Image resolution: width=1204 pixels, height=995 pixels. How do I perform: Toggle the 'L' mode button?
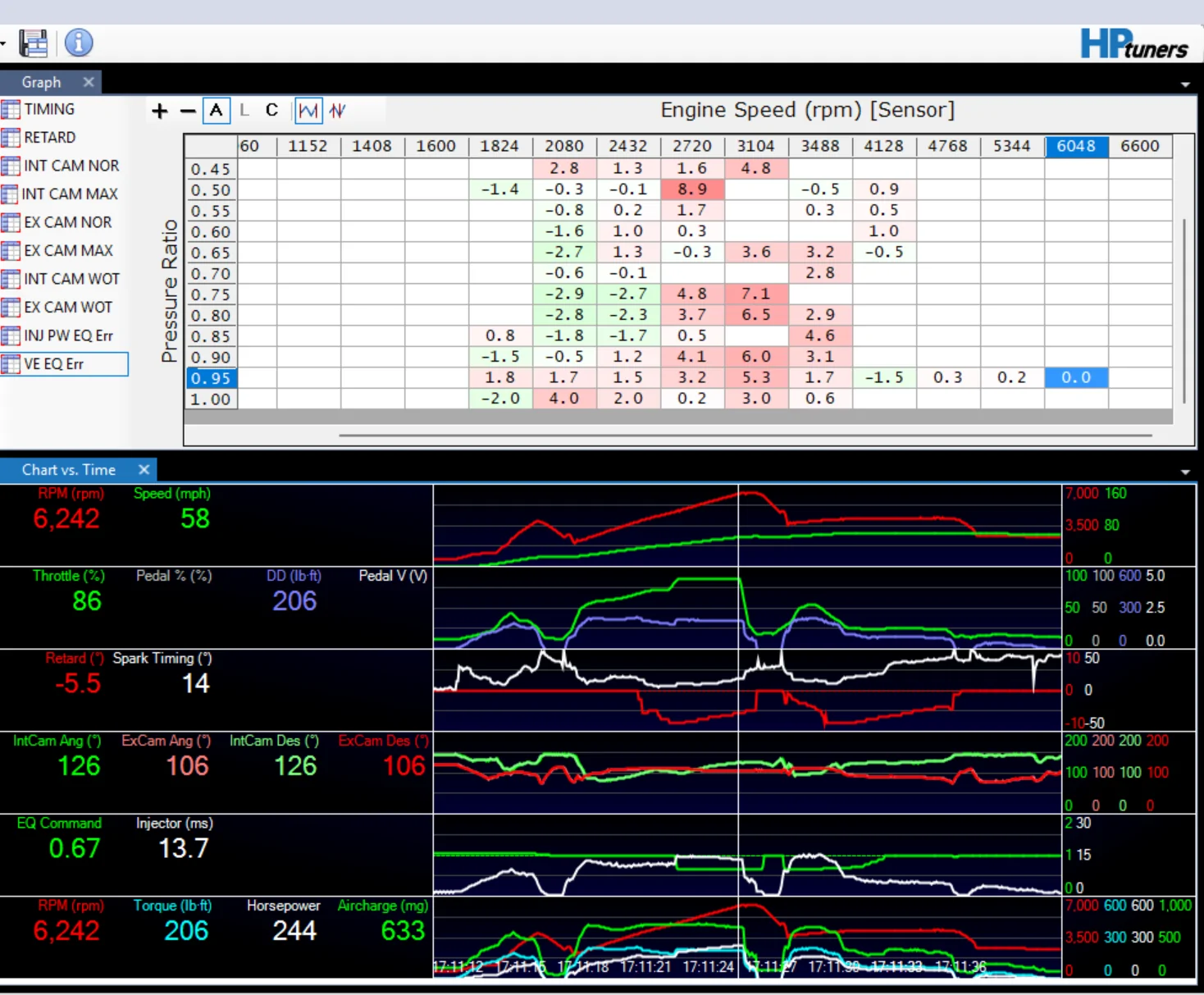[244, 110]
